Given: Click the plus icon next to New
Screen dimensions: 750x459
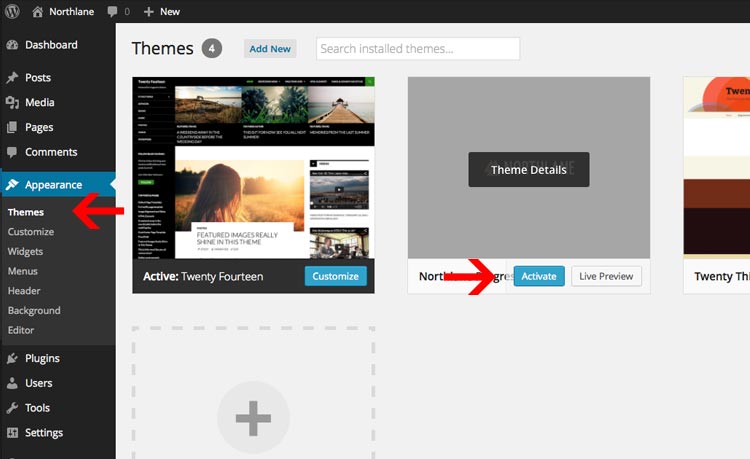Looking at the screenshot, I should (x=149, y=11).
